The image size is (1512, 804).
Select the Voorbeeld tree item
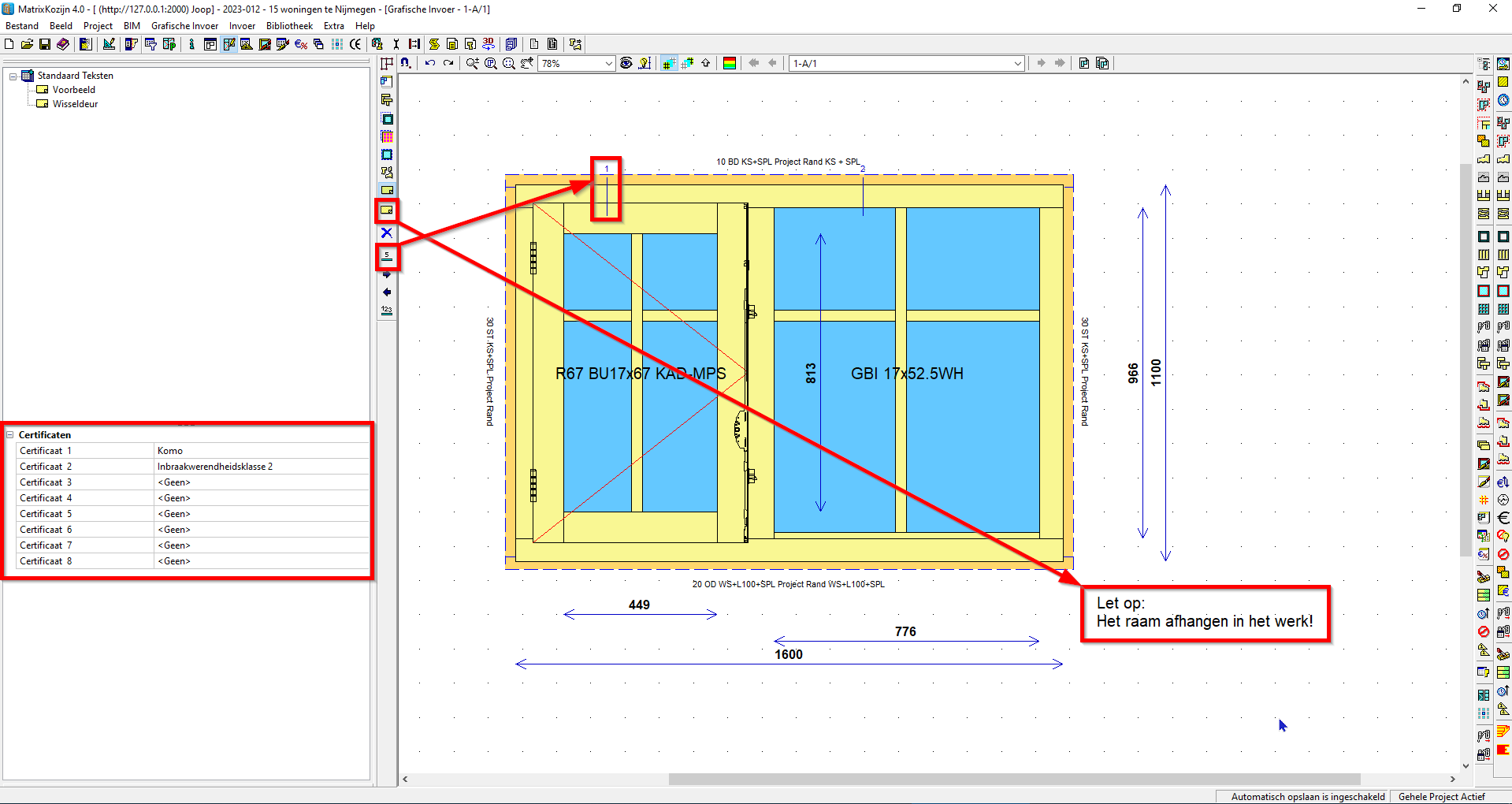point(73,90)
